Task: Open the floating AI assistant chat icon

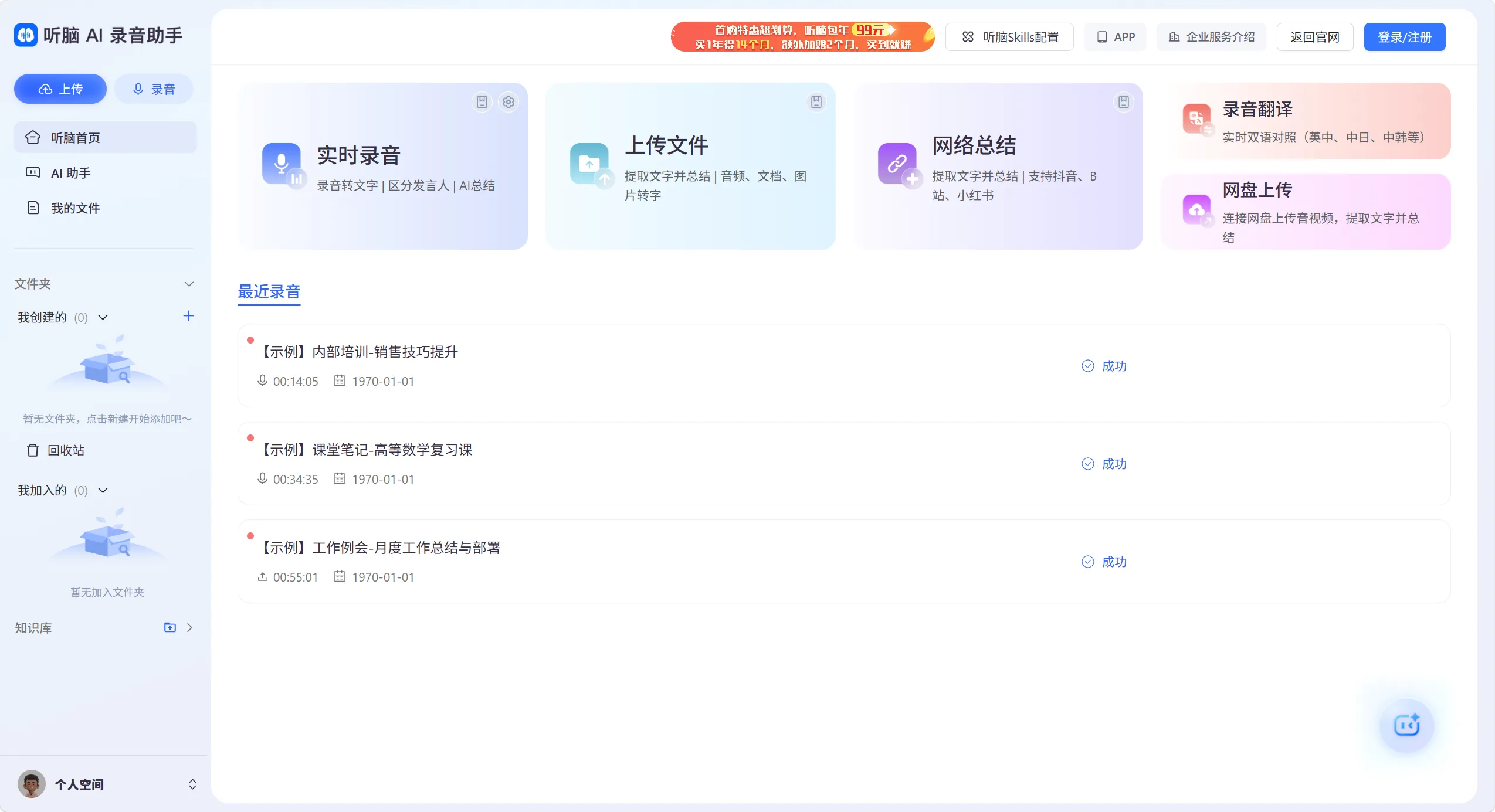Action: [x=1406, y=725]
